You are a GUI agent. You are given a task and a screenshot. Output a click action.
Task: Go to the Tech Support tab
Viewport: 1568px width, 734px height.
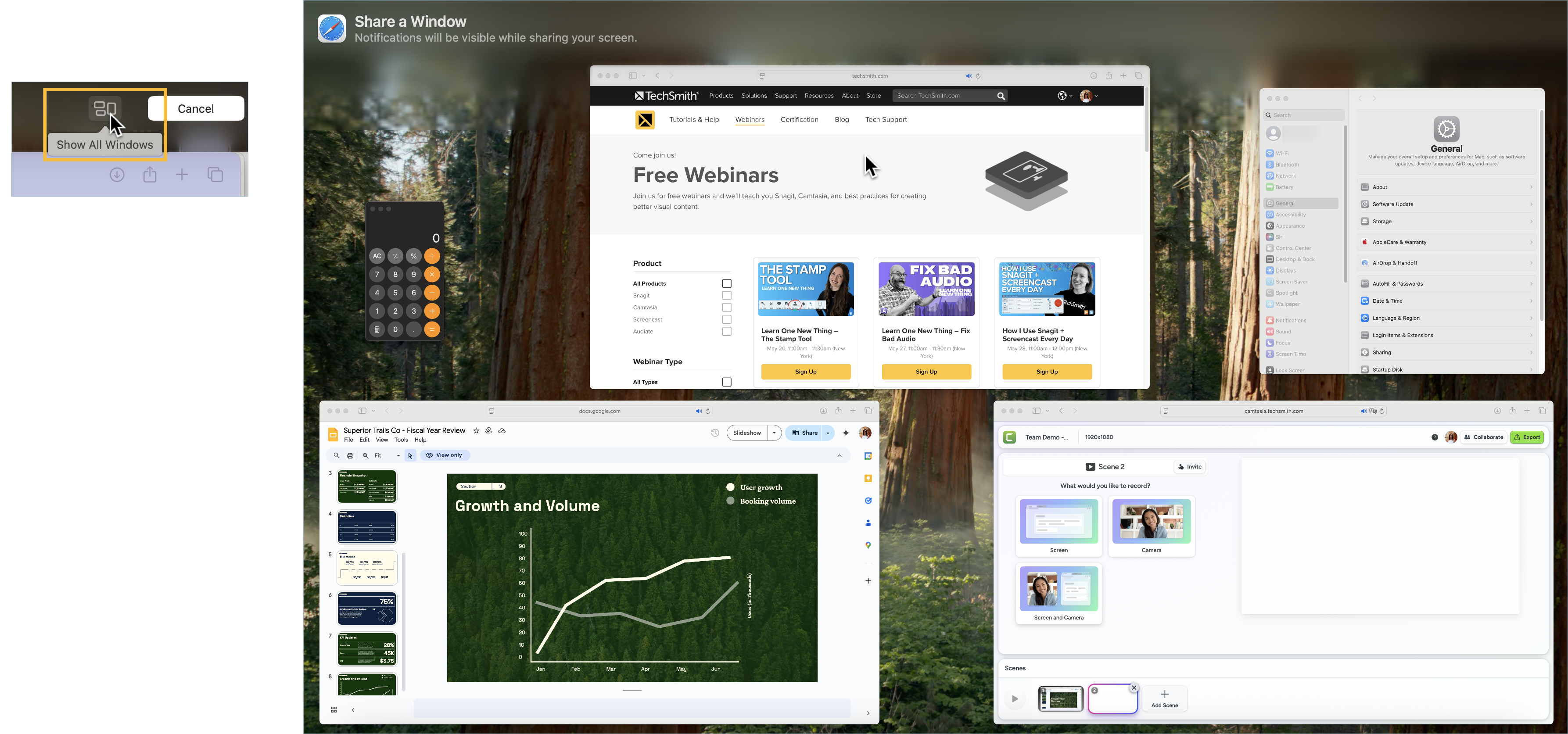click(x=886, y=119)
